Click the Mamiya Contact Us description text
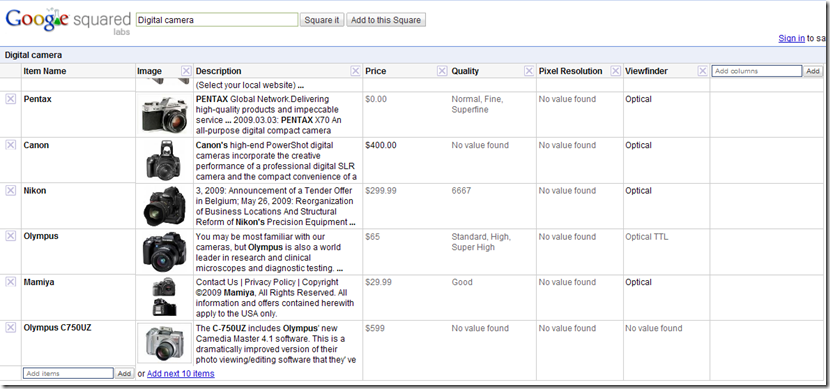Image resolution: width=830 pixels, height=389 pixels. (x=275, y=298)
